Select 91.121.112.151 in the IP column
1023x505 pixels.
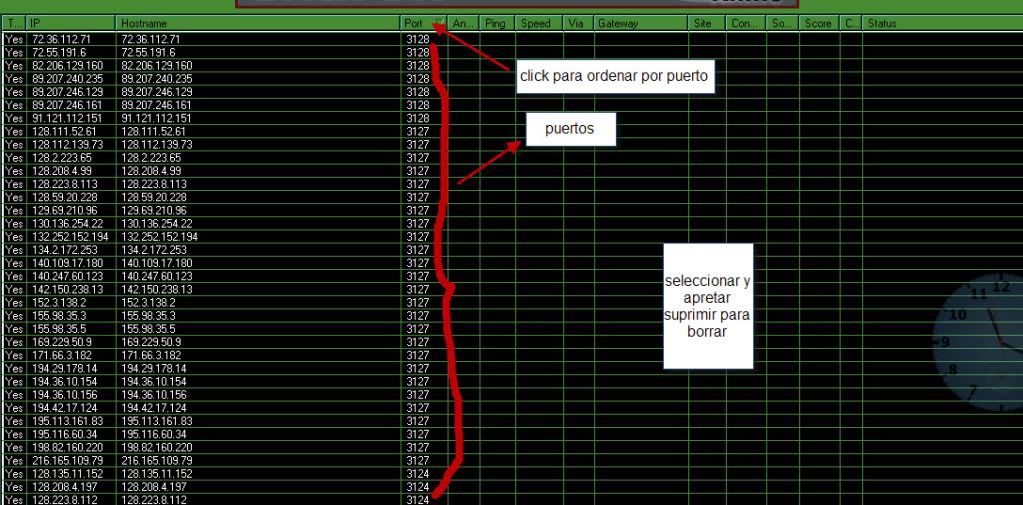click(67, 118)
